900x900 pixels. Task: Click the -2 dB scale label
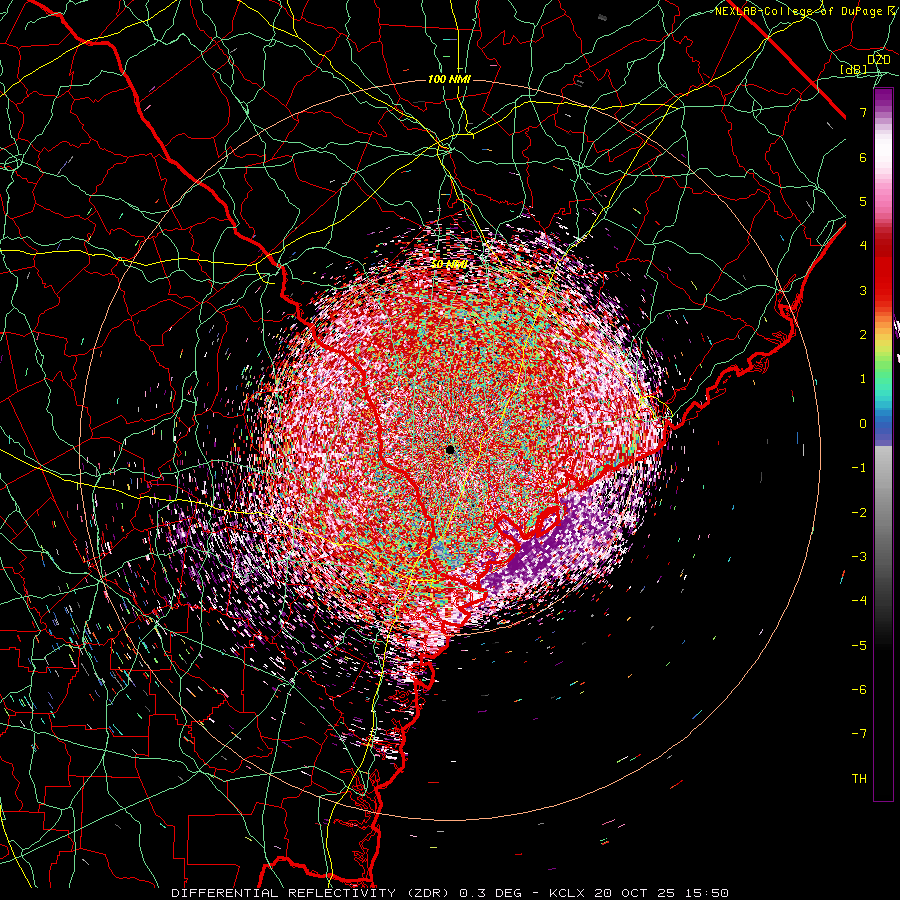(x=859, y=512)
